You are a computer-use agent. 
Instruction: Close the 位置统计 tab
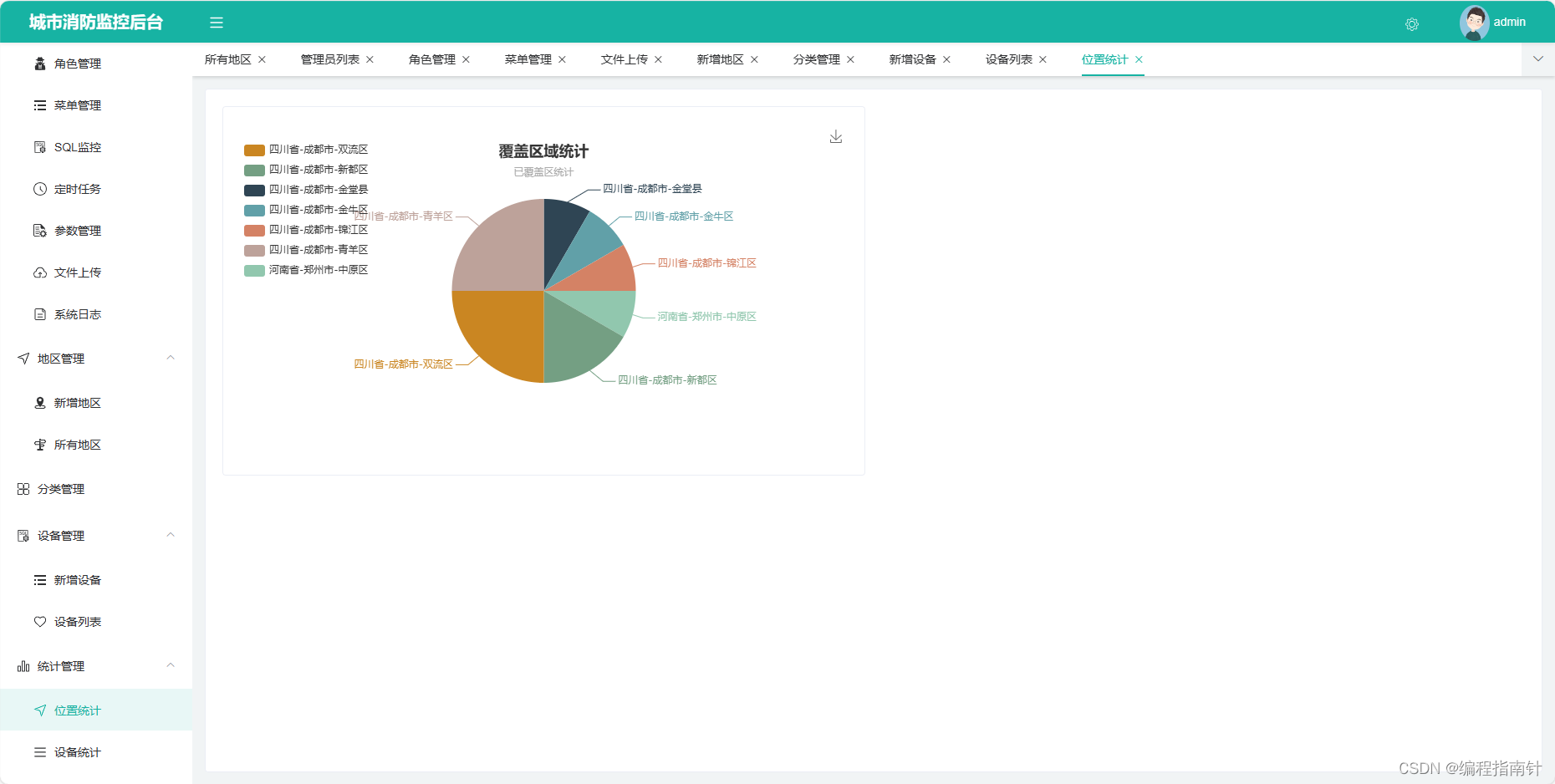click(1139, 59)
